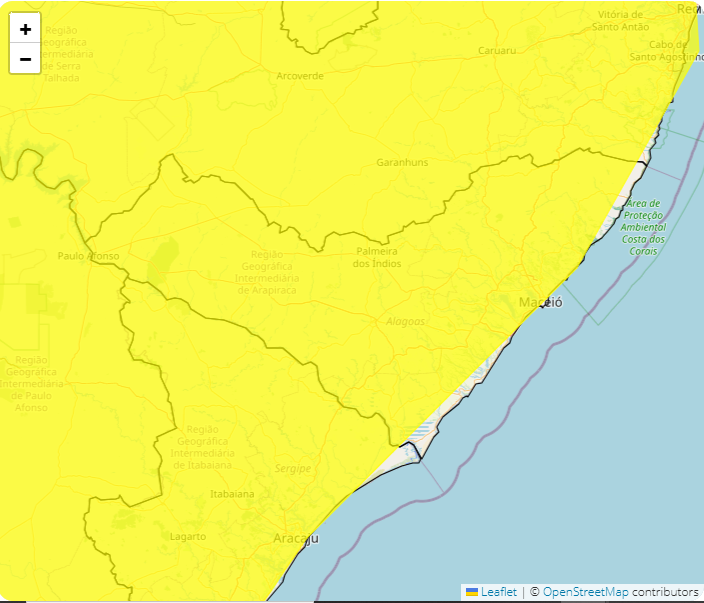Open the OpenStreetMap contributors link
The width and height of the screenshot is (704, 603).
[585, 591]
